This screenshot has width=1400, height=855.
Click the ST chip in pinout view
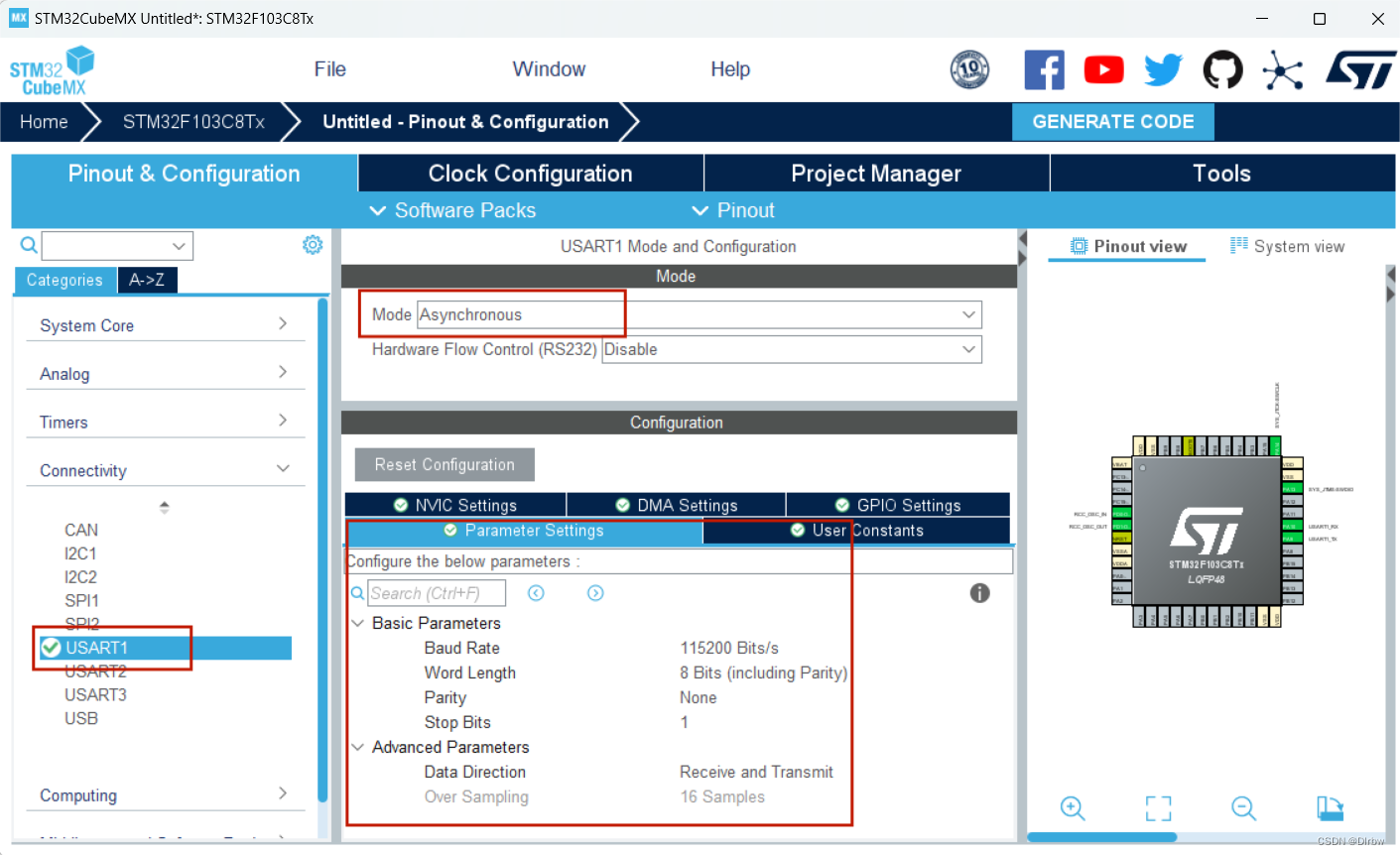[x=1207, y=530]
